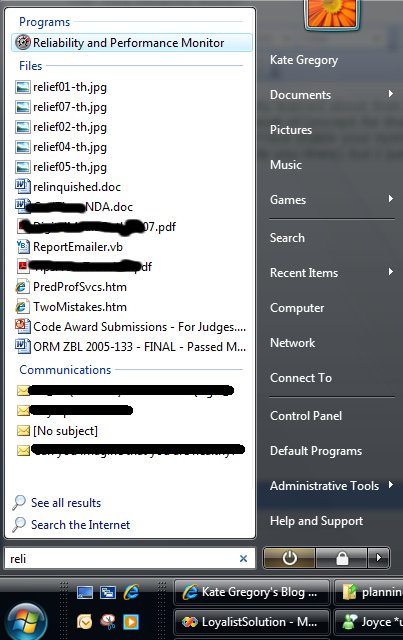Screen dimensions: 403x640
Task: Click See all results link
Action: pos(66,503)
